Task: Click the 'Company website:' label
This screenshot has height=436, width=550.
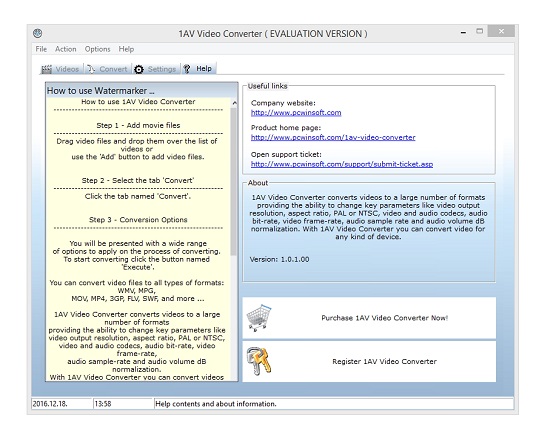Action: (283, 103)
